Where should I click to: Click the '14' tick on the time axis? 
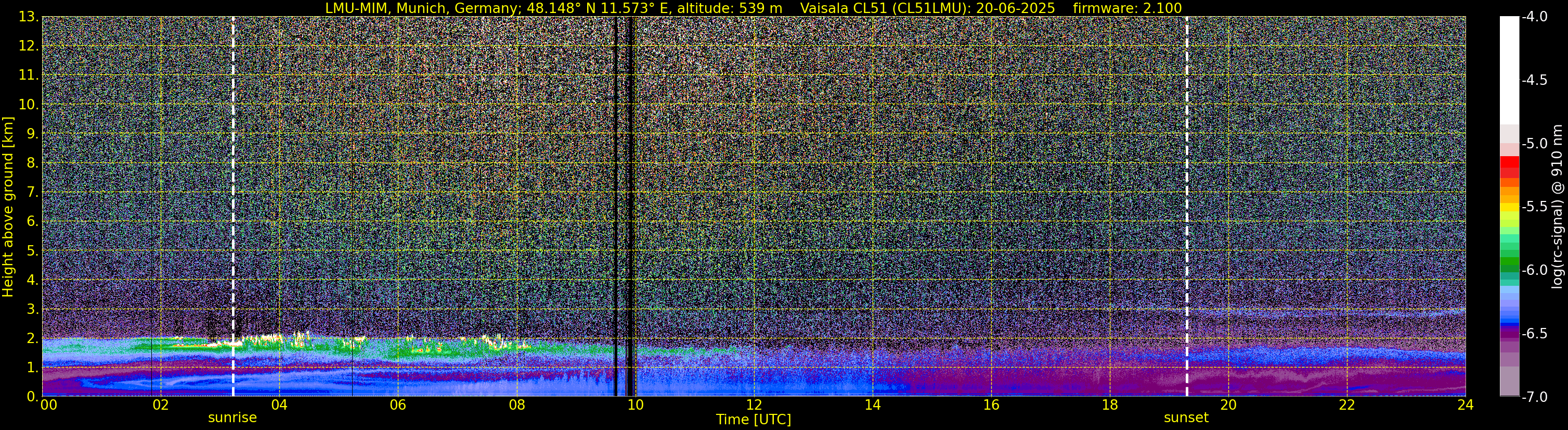872,405
